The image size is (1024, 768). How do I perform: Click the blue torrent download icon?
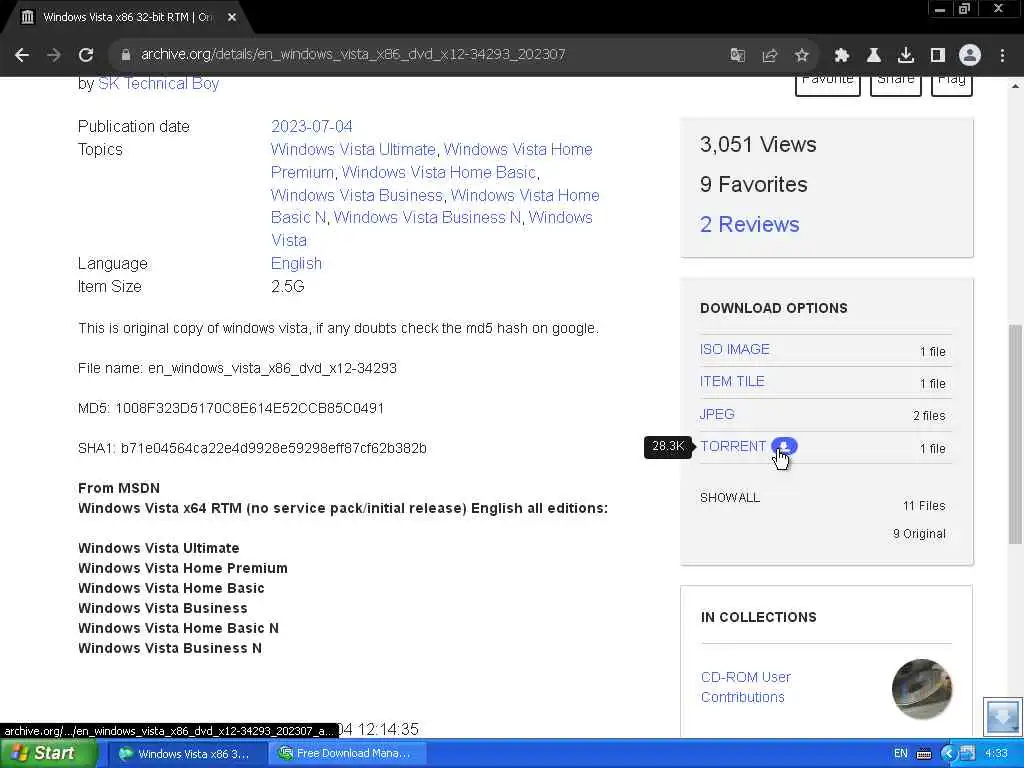pos(784,446)
